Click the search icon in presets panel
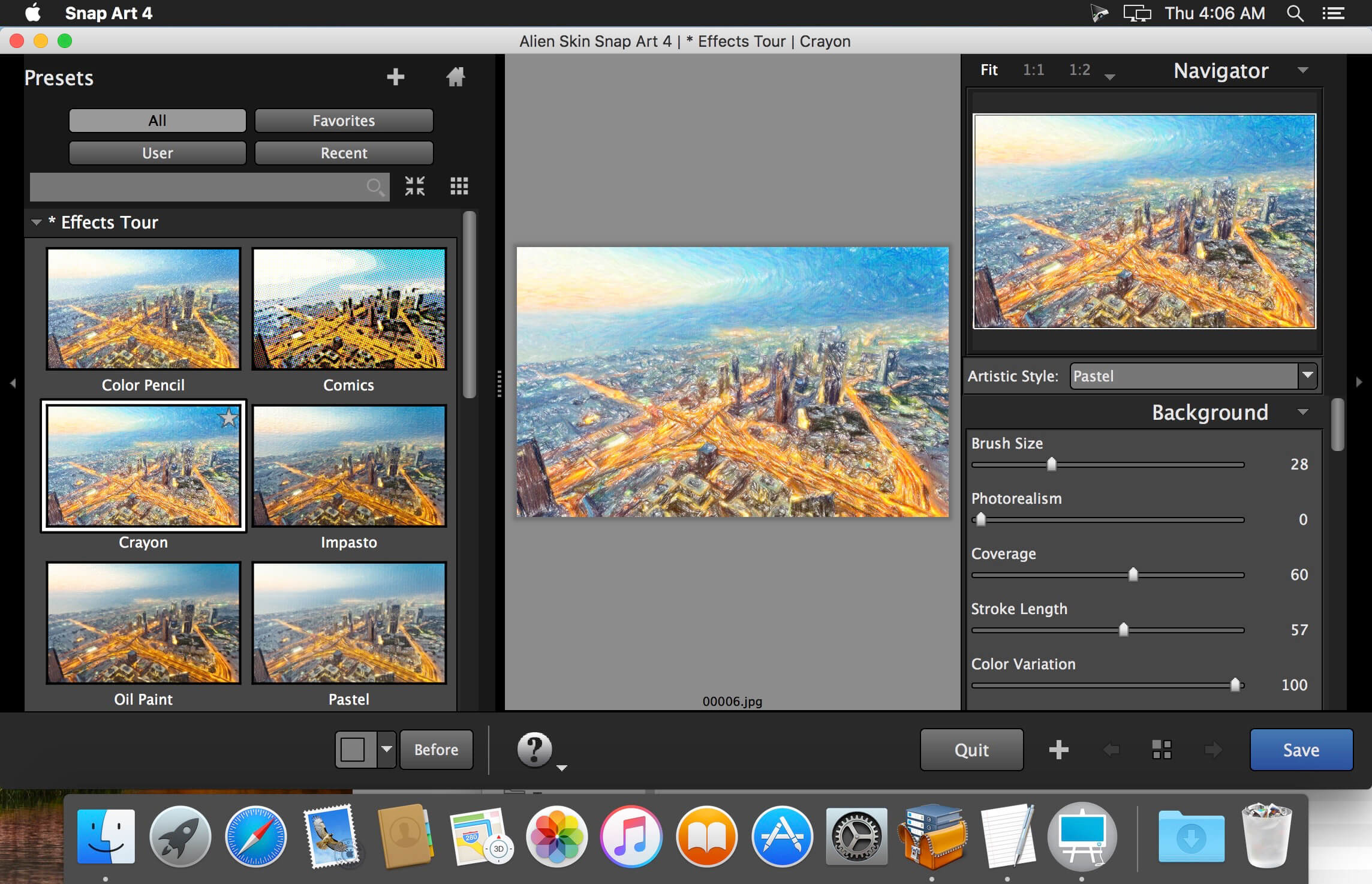Screen dimensions: 1372x884 point(375,186)
